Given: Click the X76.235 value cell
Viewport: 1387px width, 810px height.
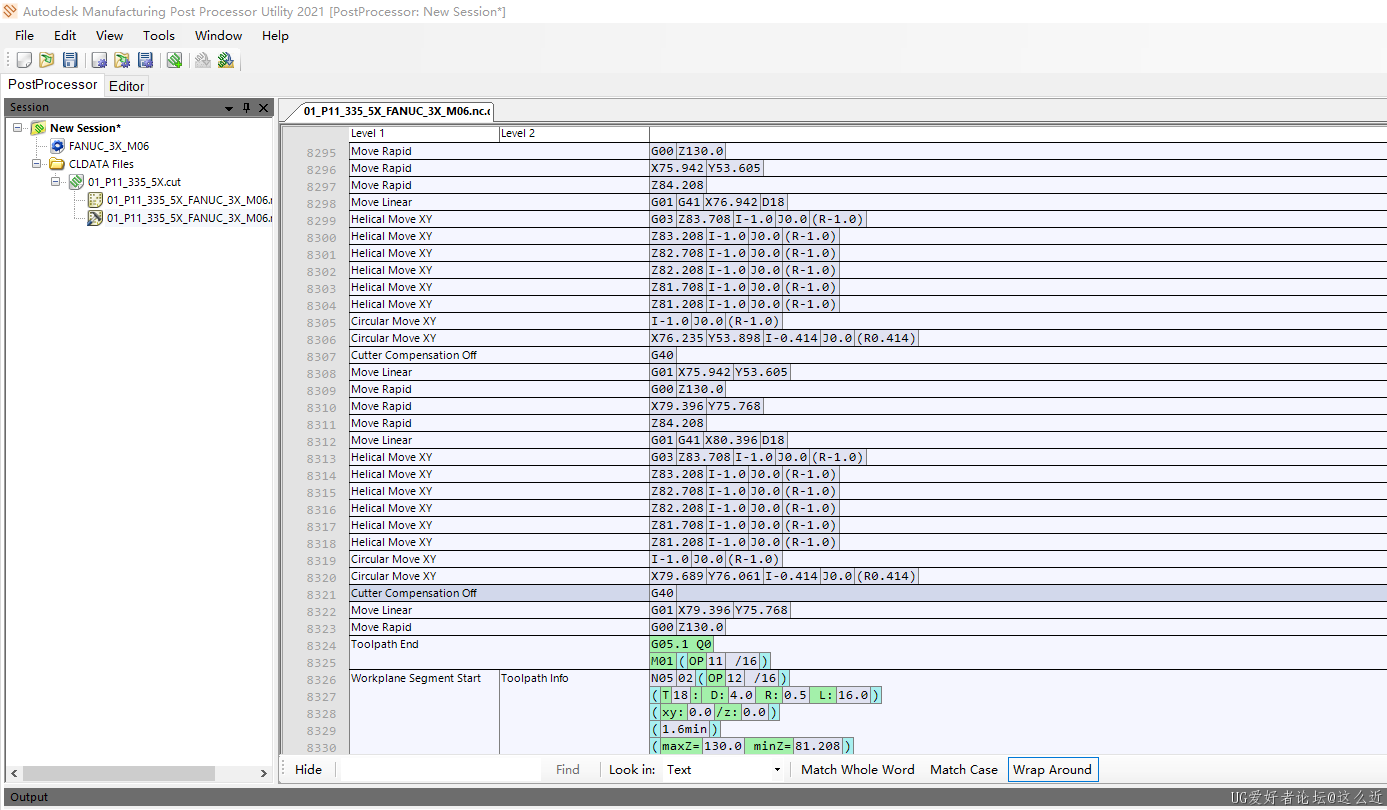Looking at the screenshot, I should [x=678, y=338].
